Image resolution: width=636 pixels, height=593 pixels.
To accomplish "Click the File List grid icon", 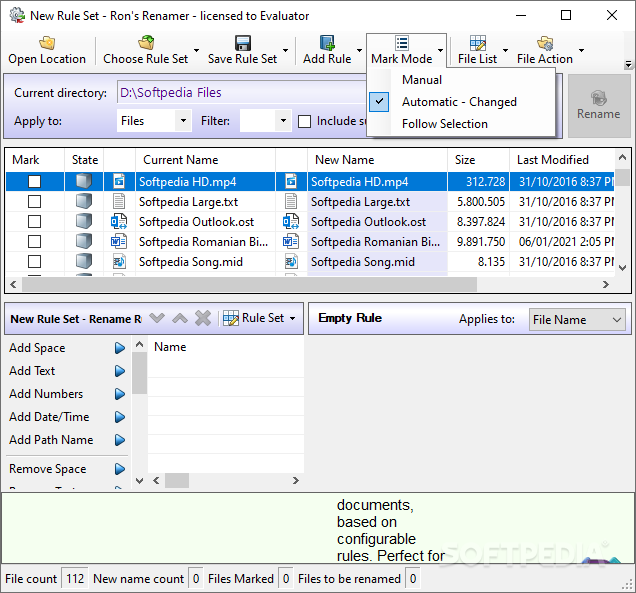I will 478,43.
